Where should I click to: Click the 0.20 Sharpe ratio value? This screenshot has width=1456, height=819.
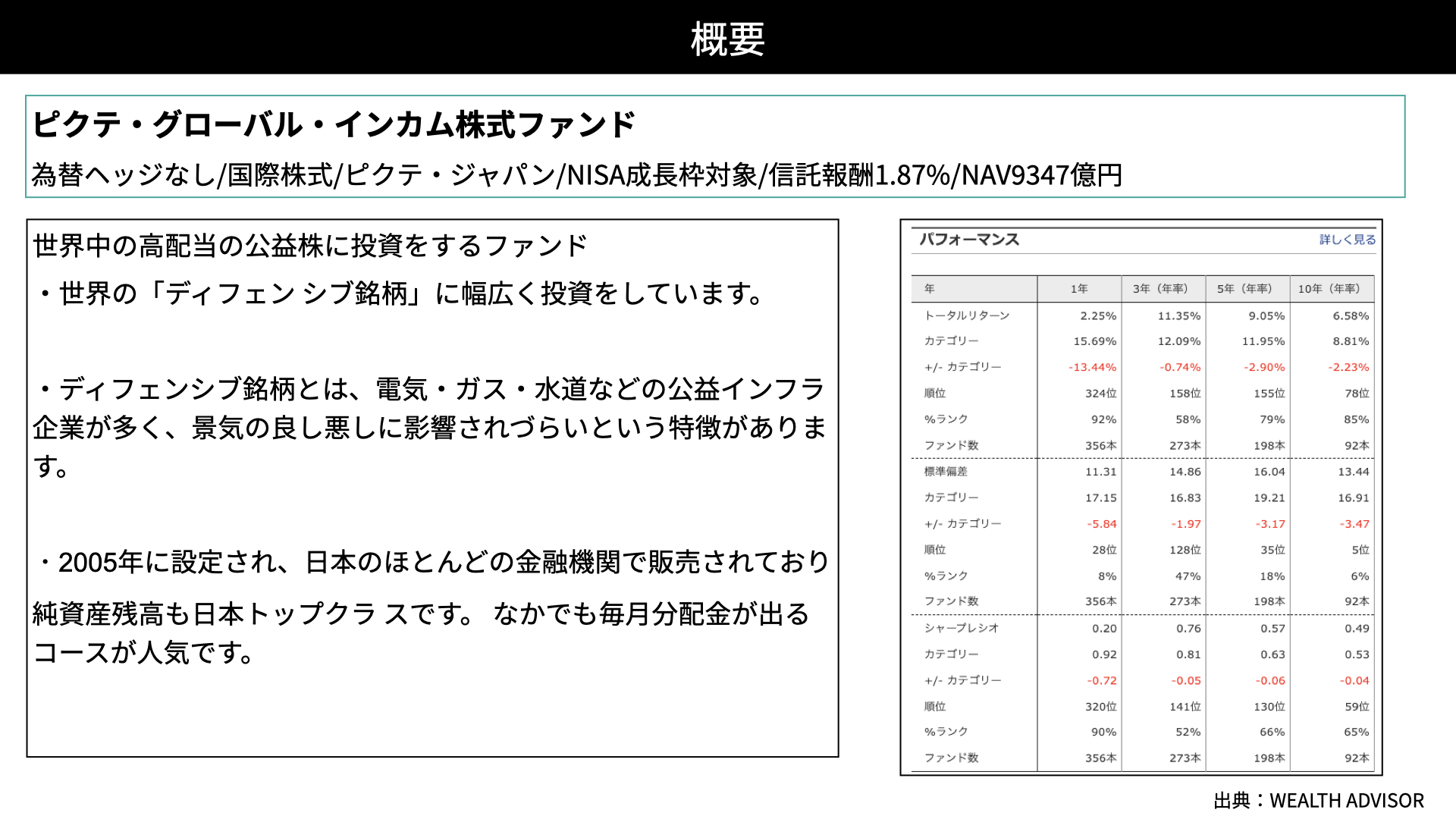coord(1104,629)
